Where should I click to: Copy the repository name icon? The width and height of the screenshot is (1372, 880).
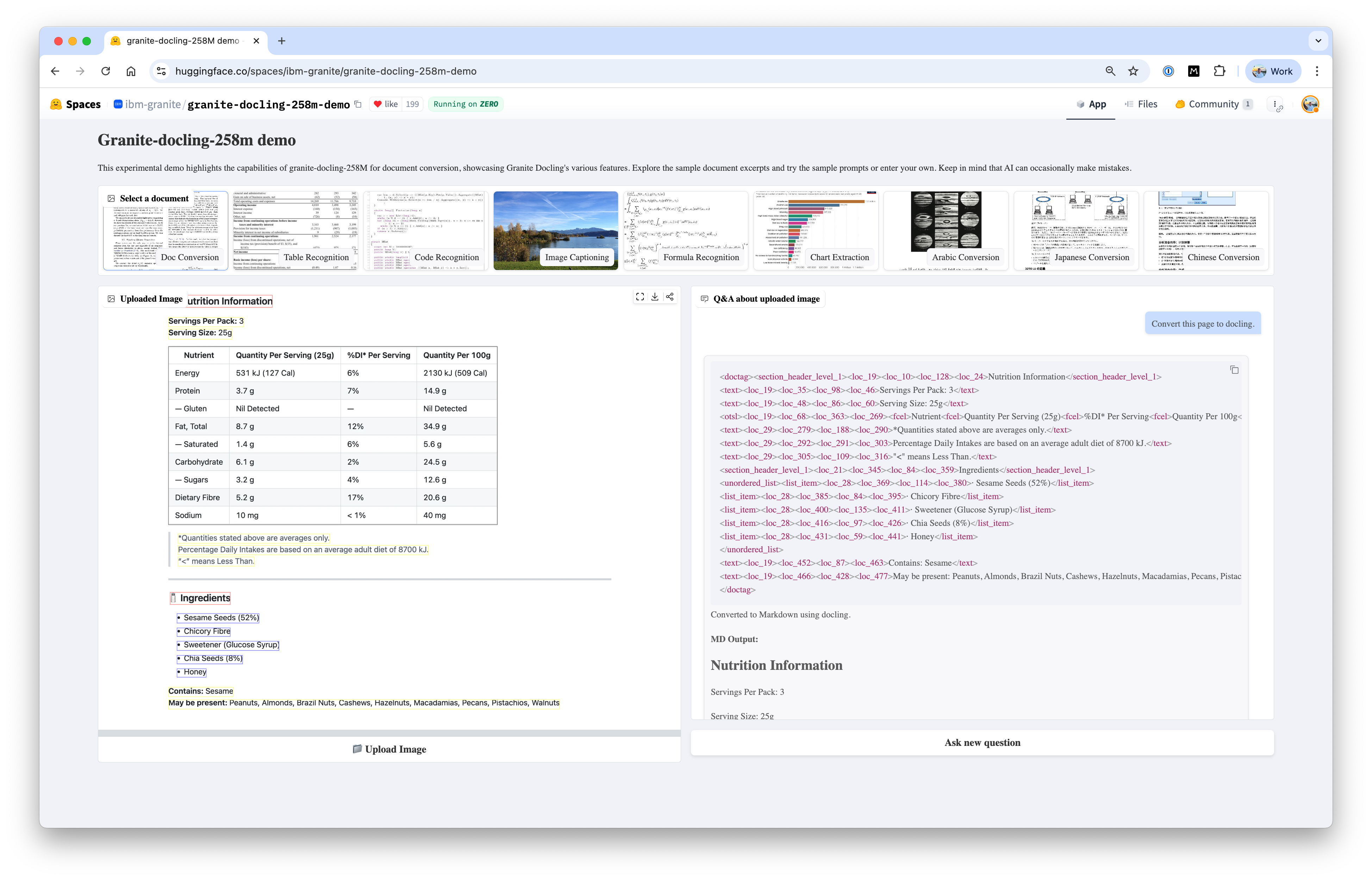(358, 104)
